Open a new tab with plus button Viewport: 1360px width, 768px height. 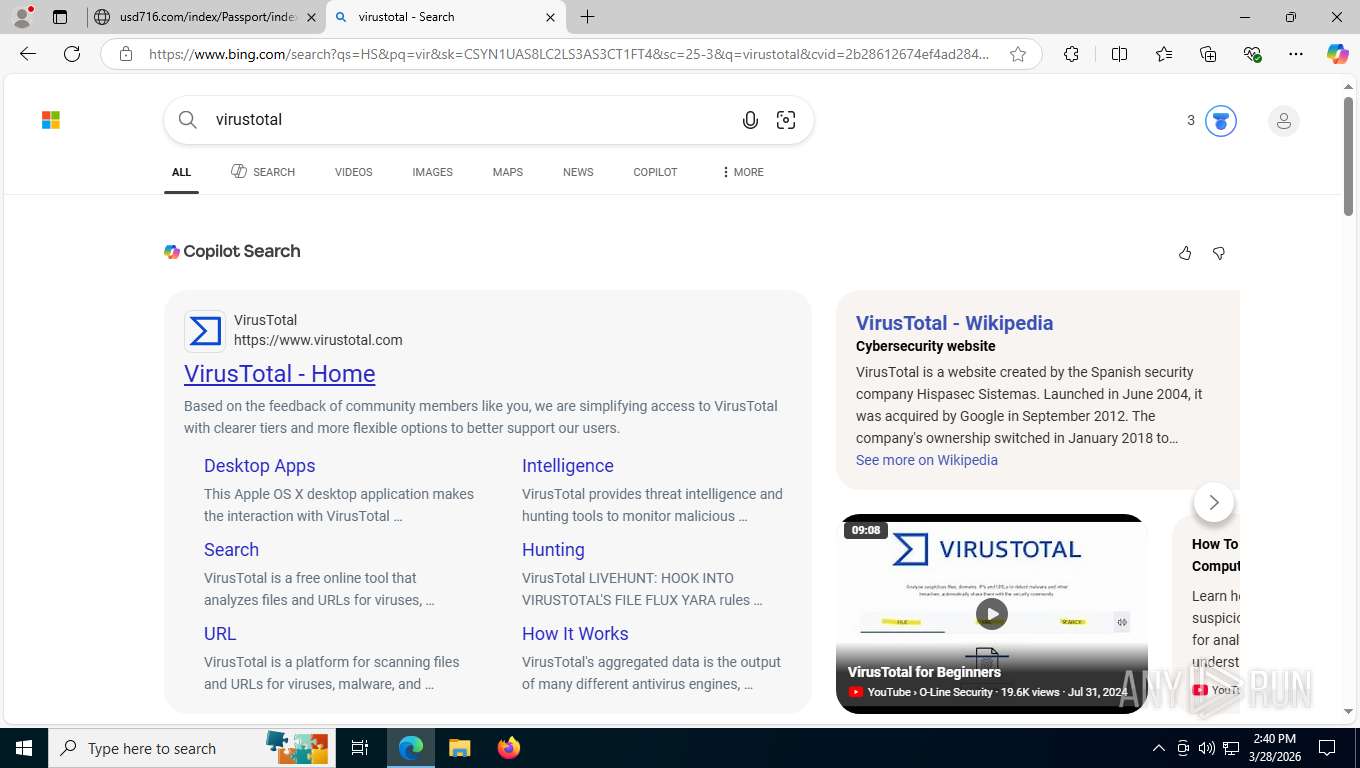(x=588, y=17)
